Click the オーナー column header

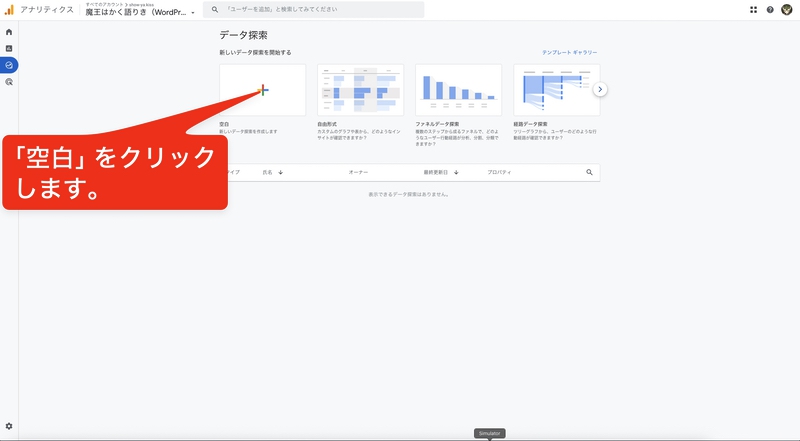pos(358,172)
